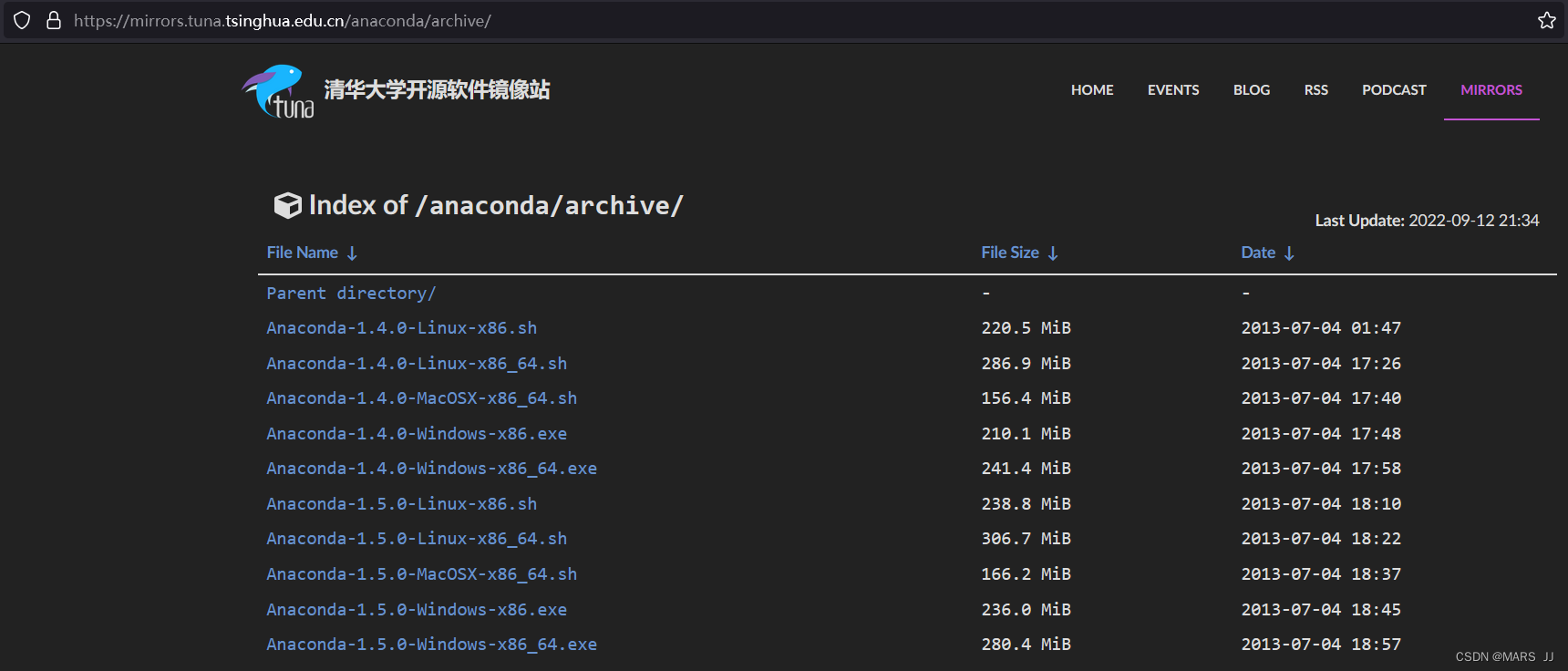
Task: Click the date 2013-07-04 18:10
Action: coord(1321,504)
